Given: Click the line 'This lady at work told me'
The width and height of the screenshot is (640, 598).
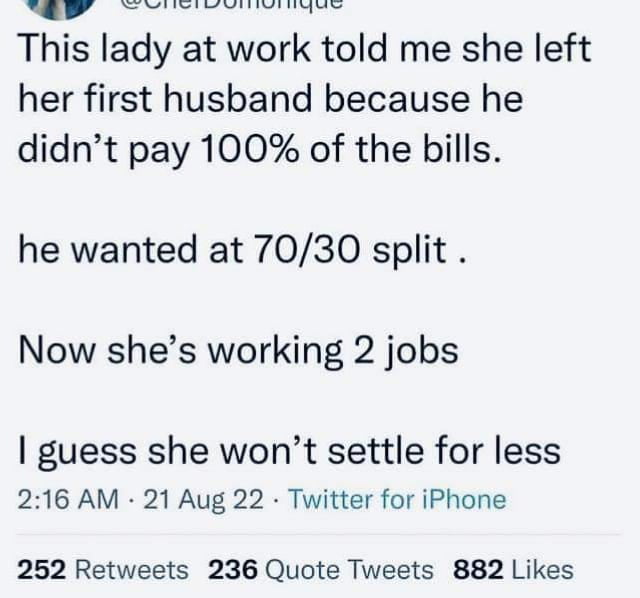Looking at the screenshot, I should (x=304, y=50).
